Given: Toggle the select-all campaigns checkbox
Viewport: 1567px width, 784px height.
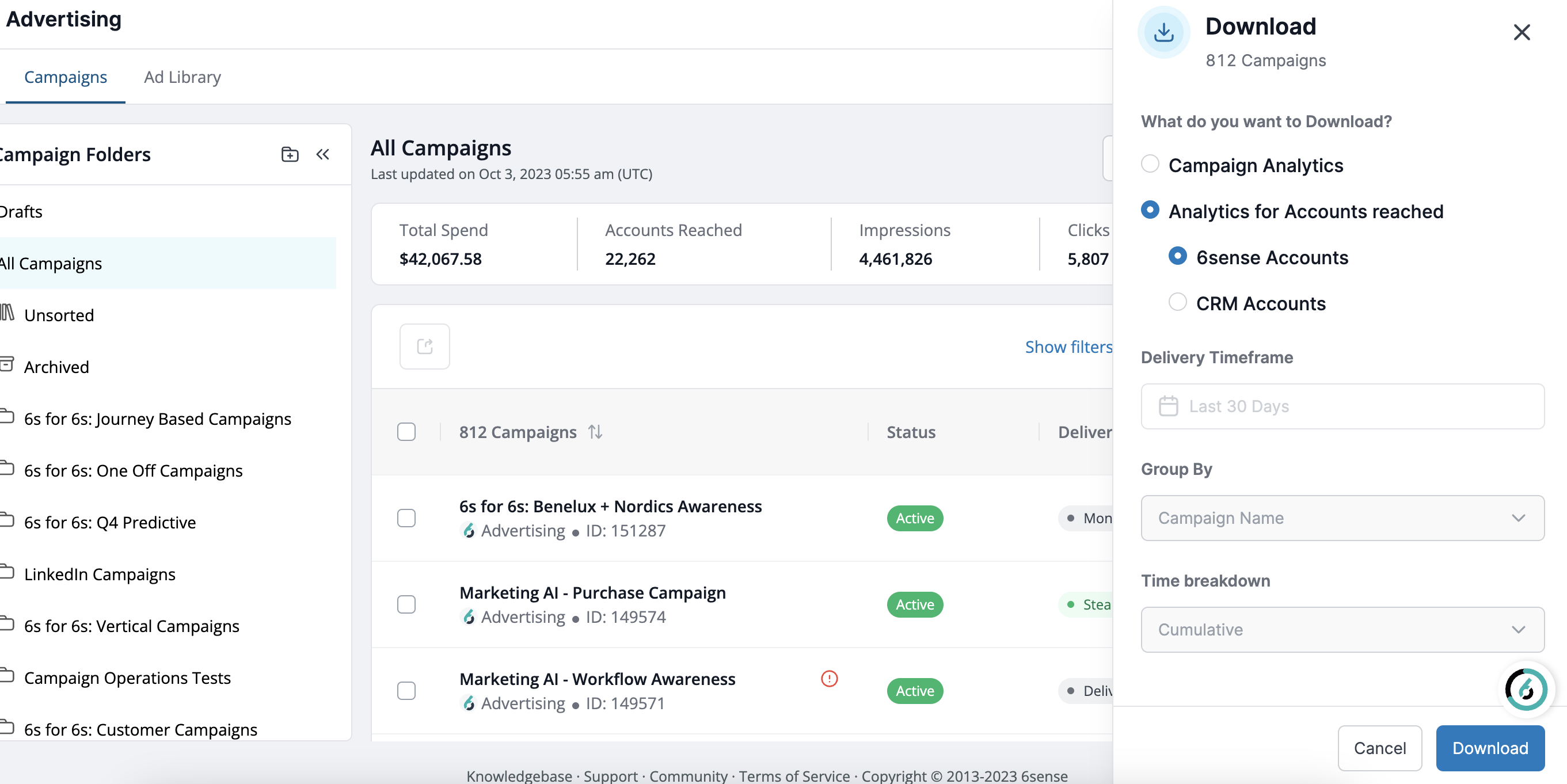Looking at the screenshot, I should pyautogui.click(x=406, y=432).
